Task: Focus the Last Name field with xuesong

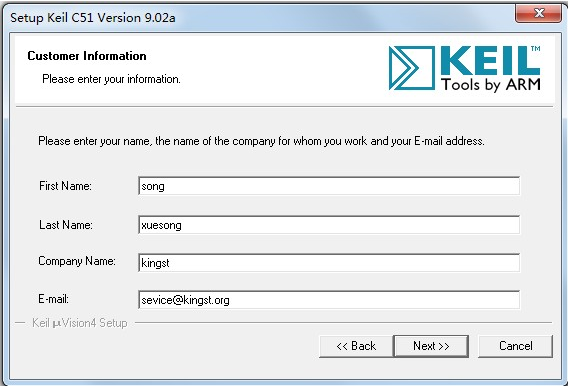Action: click(329, 225)
